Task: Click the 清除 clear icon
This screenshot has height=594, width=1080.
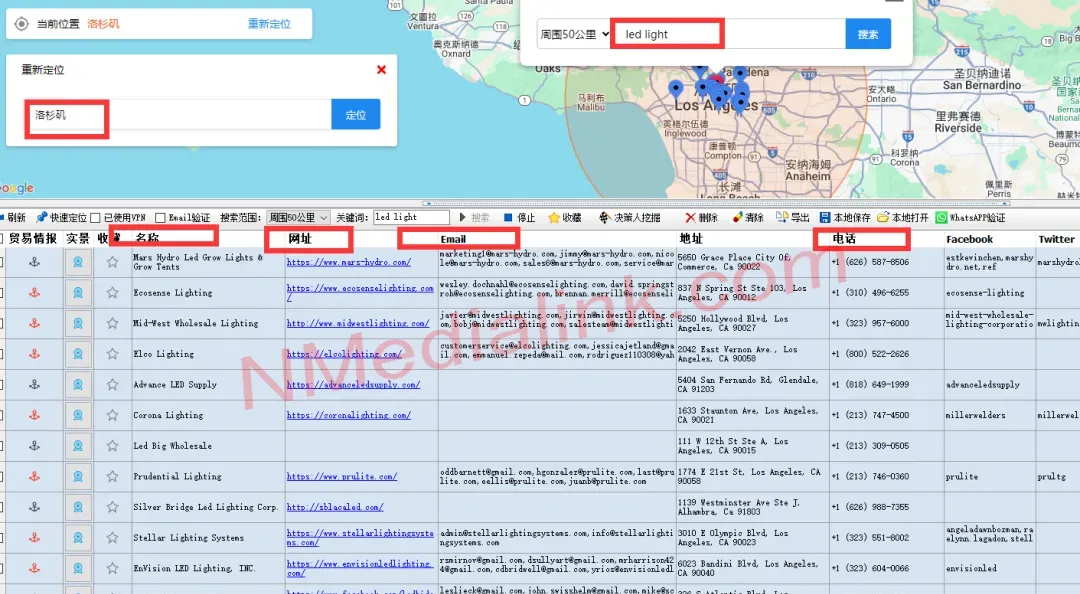Action: tap(738, 218)
